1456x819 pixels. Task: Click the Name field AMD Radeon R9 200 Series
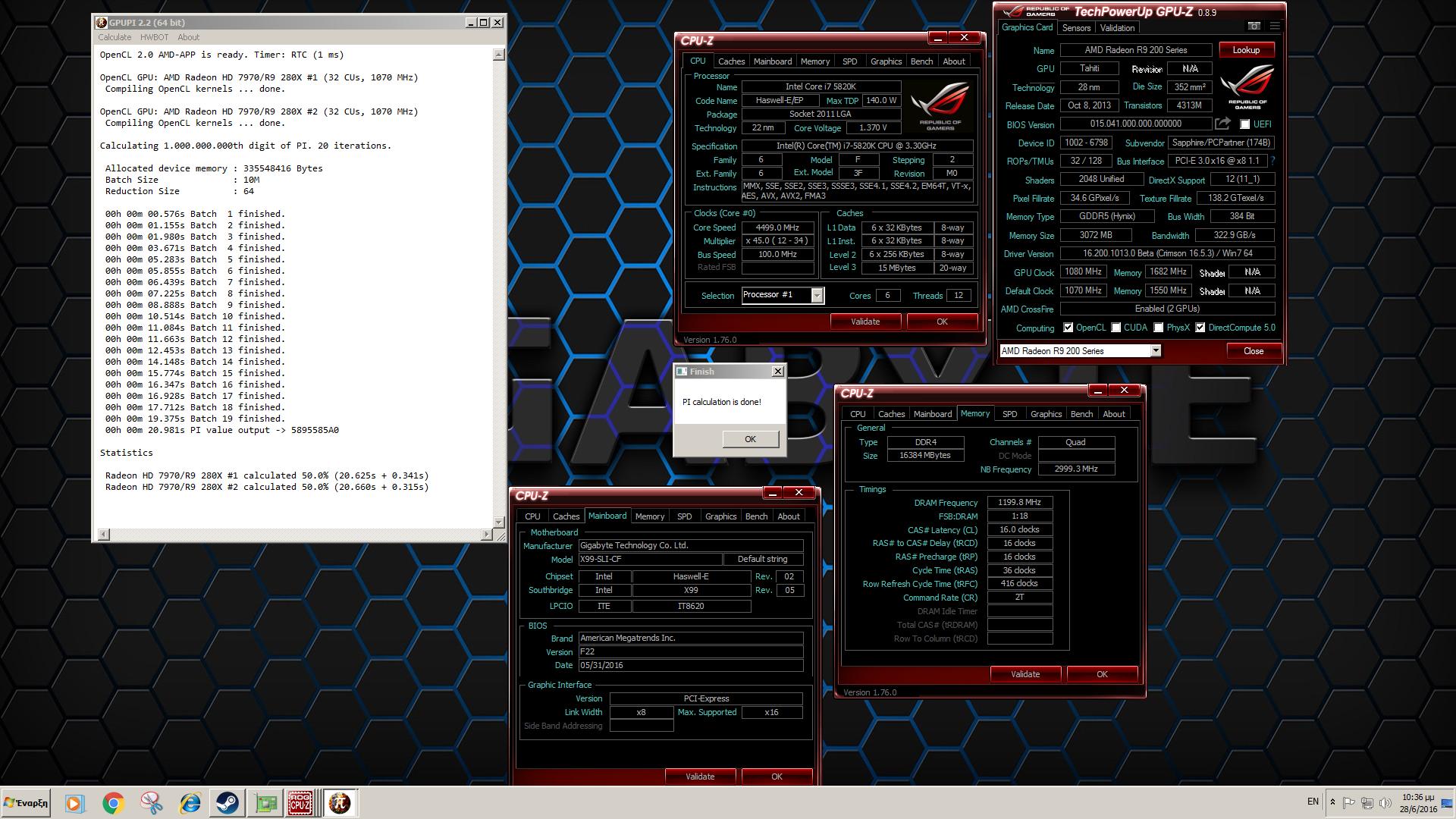click(1135, 50)
